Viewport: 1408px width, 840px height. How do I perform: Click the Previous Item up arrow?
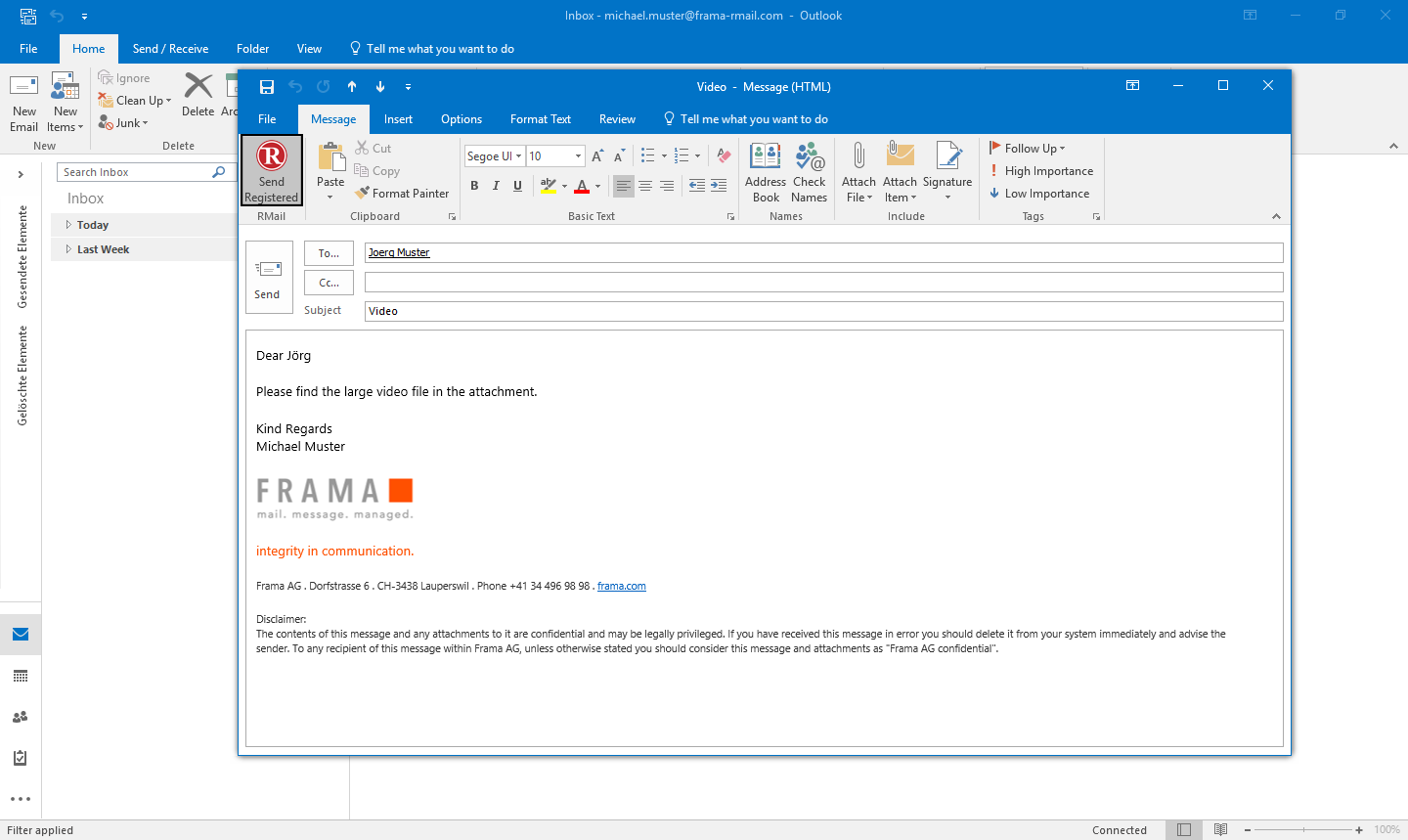tap(352, 87)
